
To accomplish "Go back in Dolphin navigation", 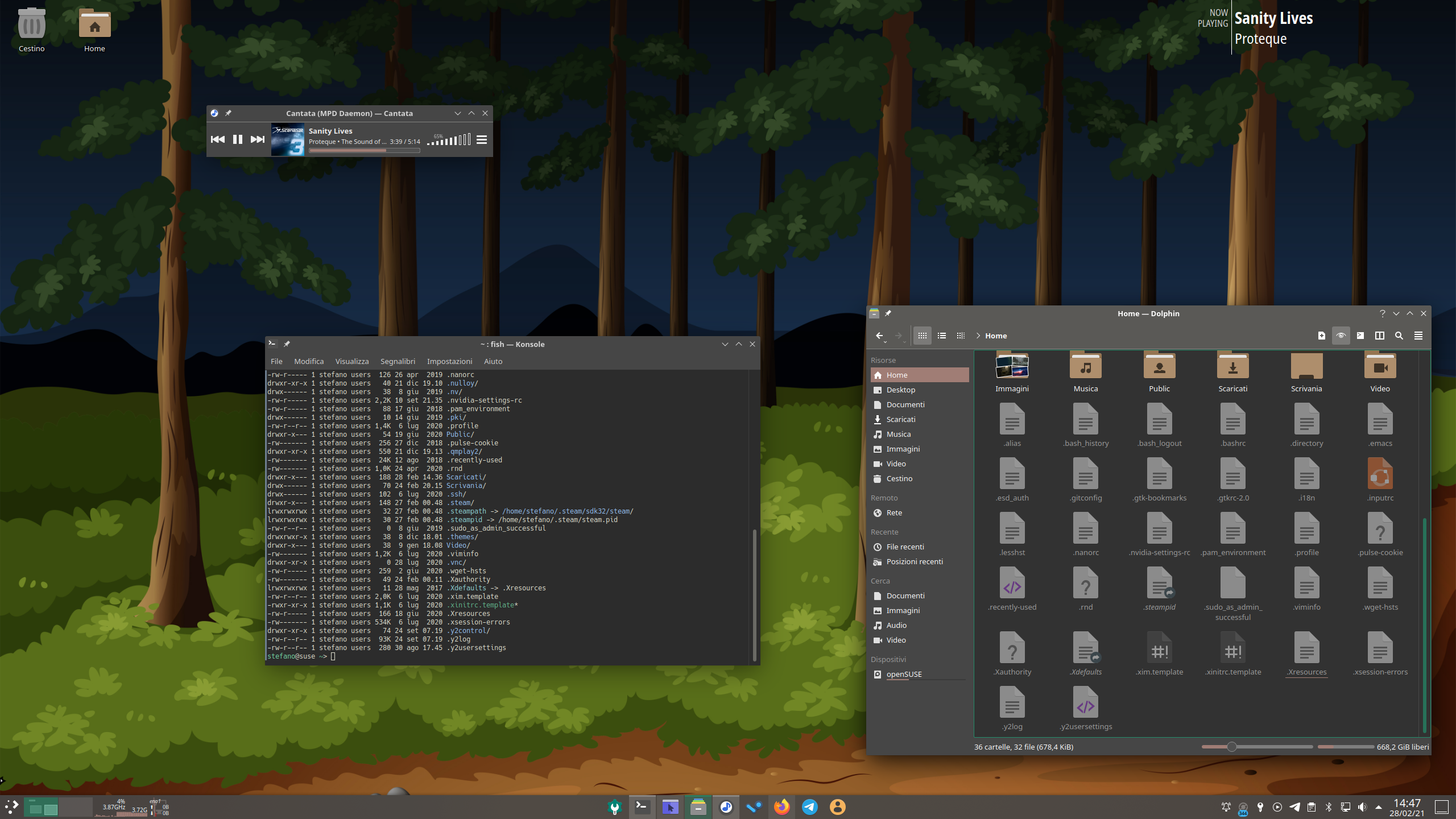I will tap(880, 336).
